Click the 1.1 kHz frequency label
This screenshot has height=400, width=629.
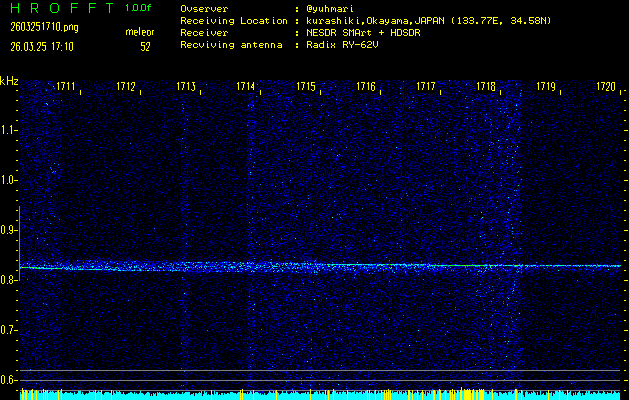point(7,130)
